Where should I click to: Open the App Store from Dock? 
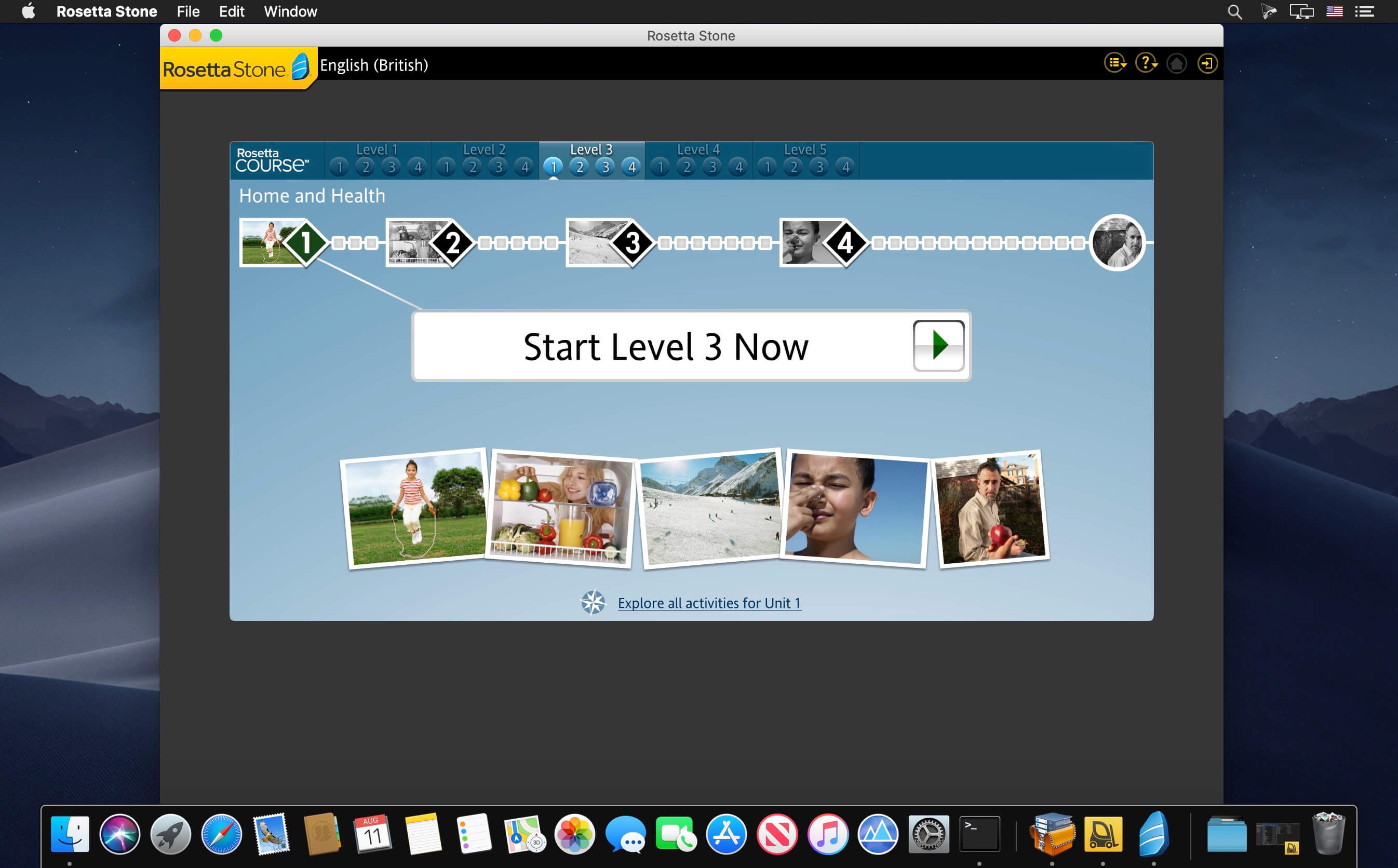pos(727,834)
